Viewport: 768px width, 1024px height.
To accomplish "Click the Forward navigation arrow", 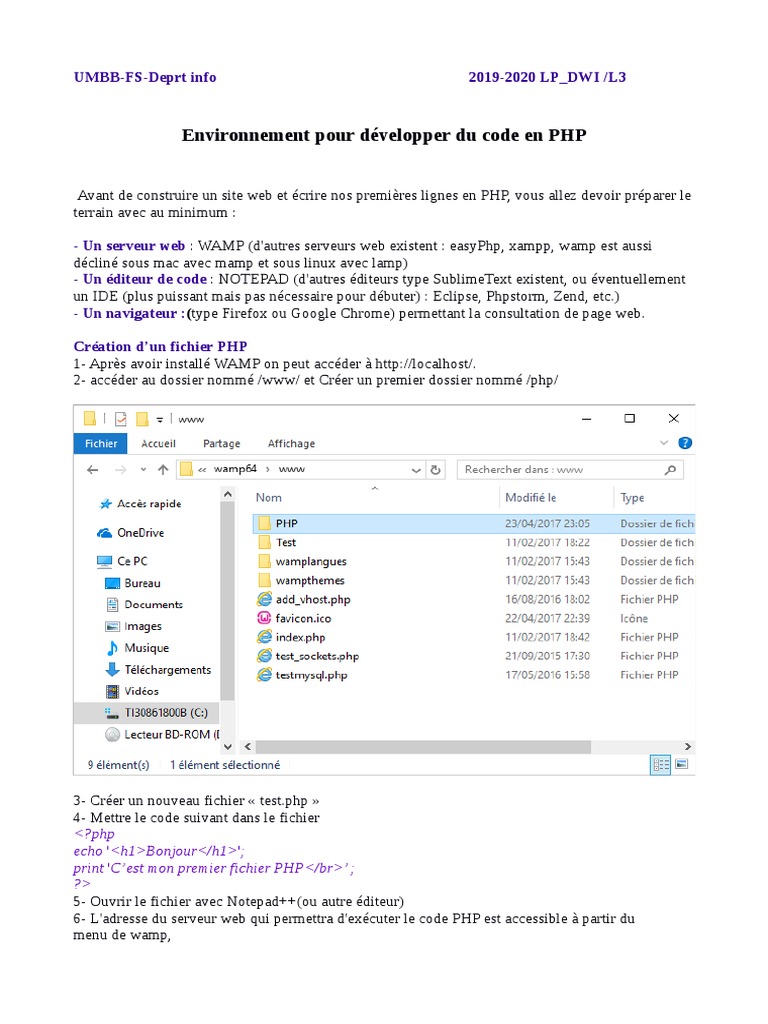I will tap(120, 470).
